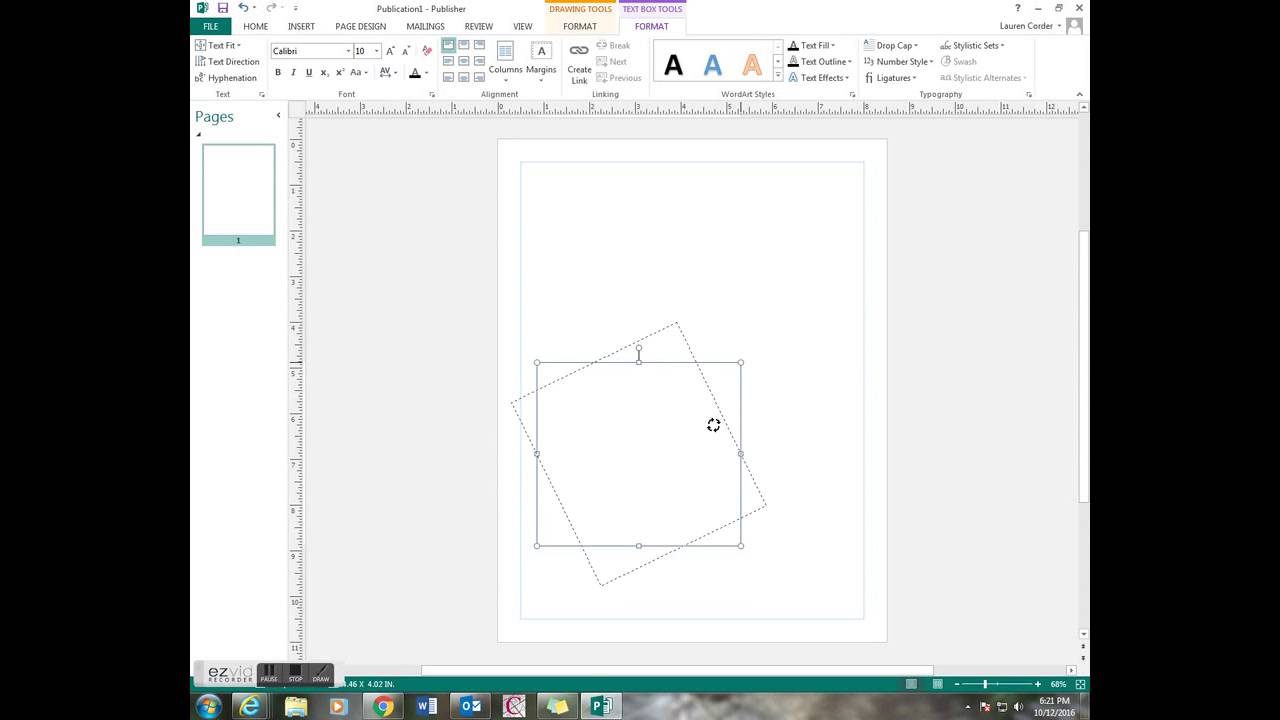
Task: Click the Text Direction button
Action: coord(227,61)
